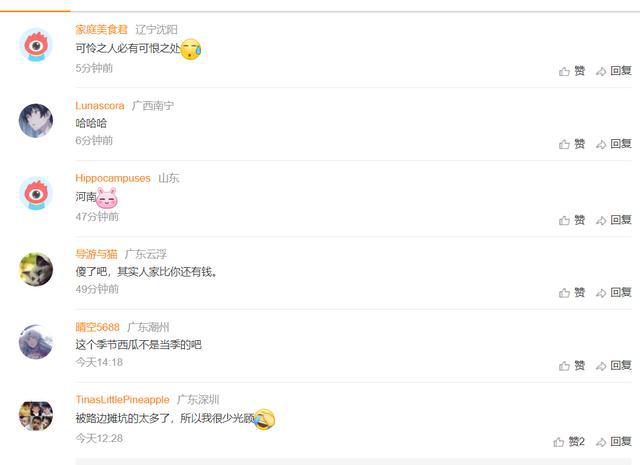Viewport: 640px width, 465px height.
Task: Click 导游与猫's cat avatar
Action: coord(36,269)
